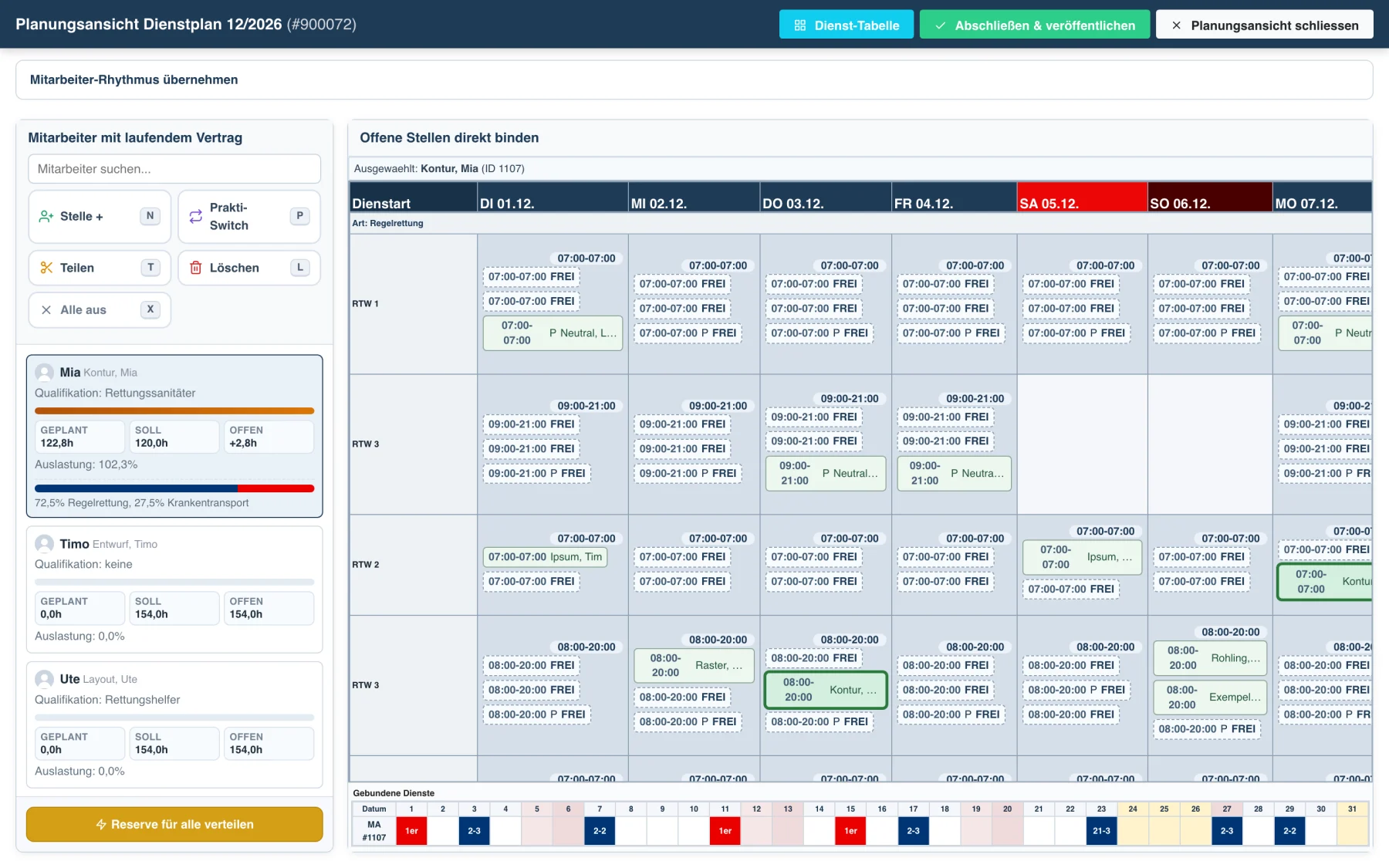Screen dimensions: 1389x868
Task: Click Exempel shift on SO 06.12.
Action: (x=1210, y=697)
